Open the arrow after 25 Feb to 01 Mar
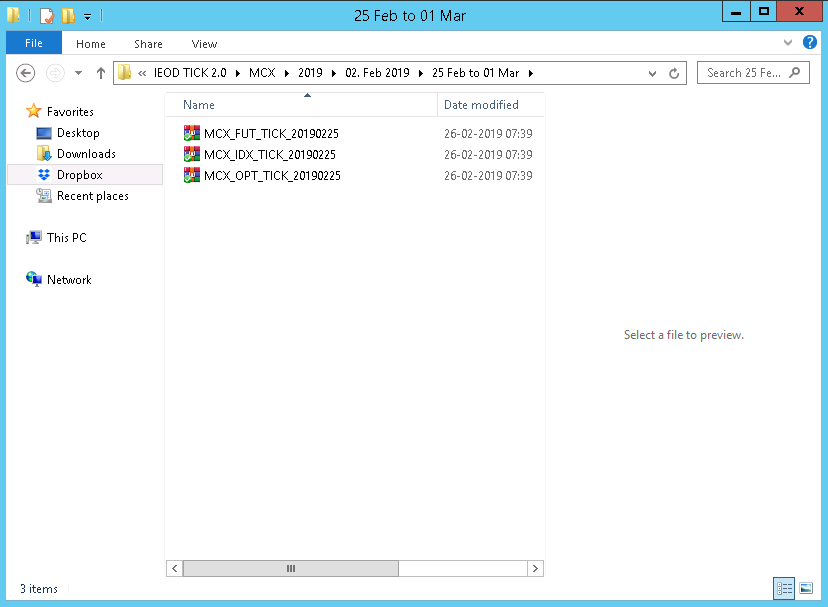The width and height of the screenshot is (828, 607). click(x=531, y=73)
